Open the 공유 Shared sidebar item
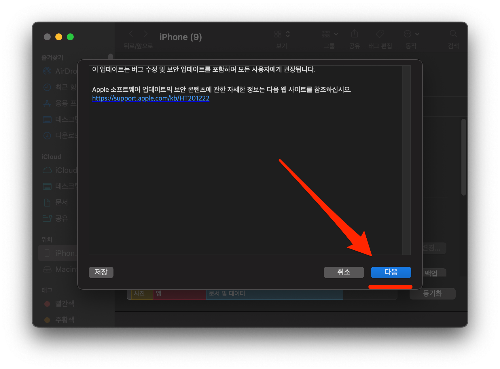500x369 pixels. (56, 218)
